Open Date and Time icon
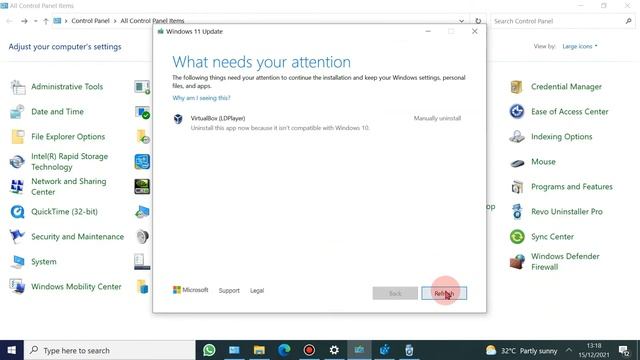Screen dimensions: 640x360 [18, 112]
